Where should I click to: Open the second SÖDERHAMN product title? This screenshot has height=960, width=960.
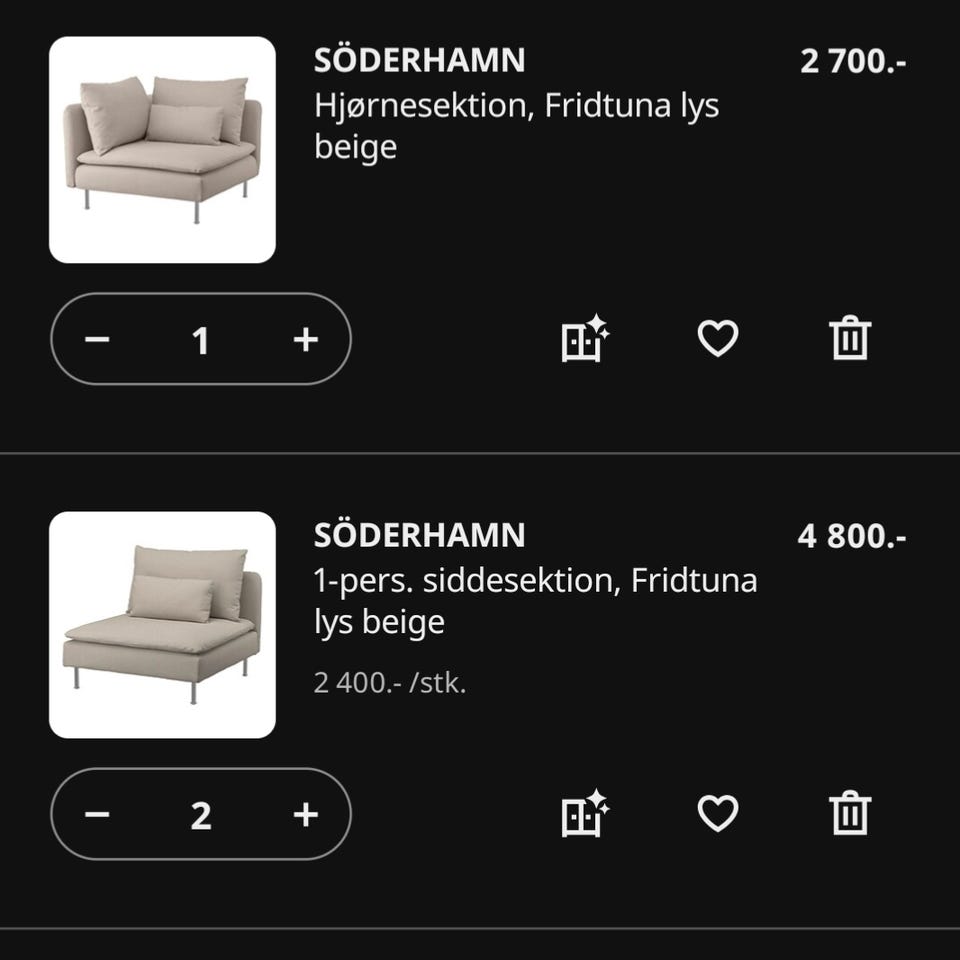point(419,535)
